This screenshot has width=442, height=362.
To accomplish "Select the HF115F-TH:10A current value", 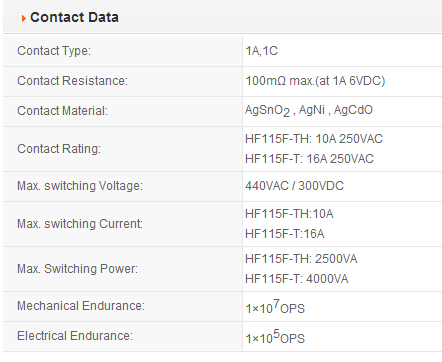I will (289, 214).
